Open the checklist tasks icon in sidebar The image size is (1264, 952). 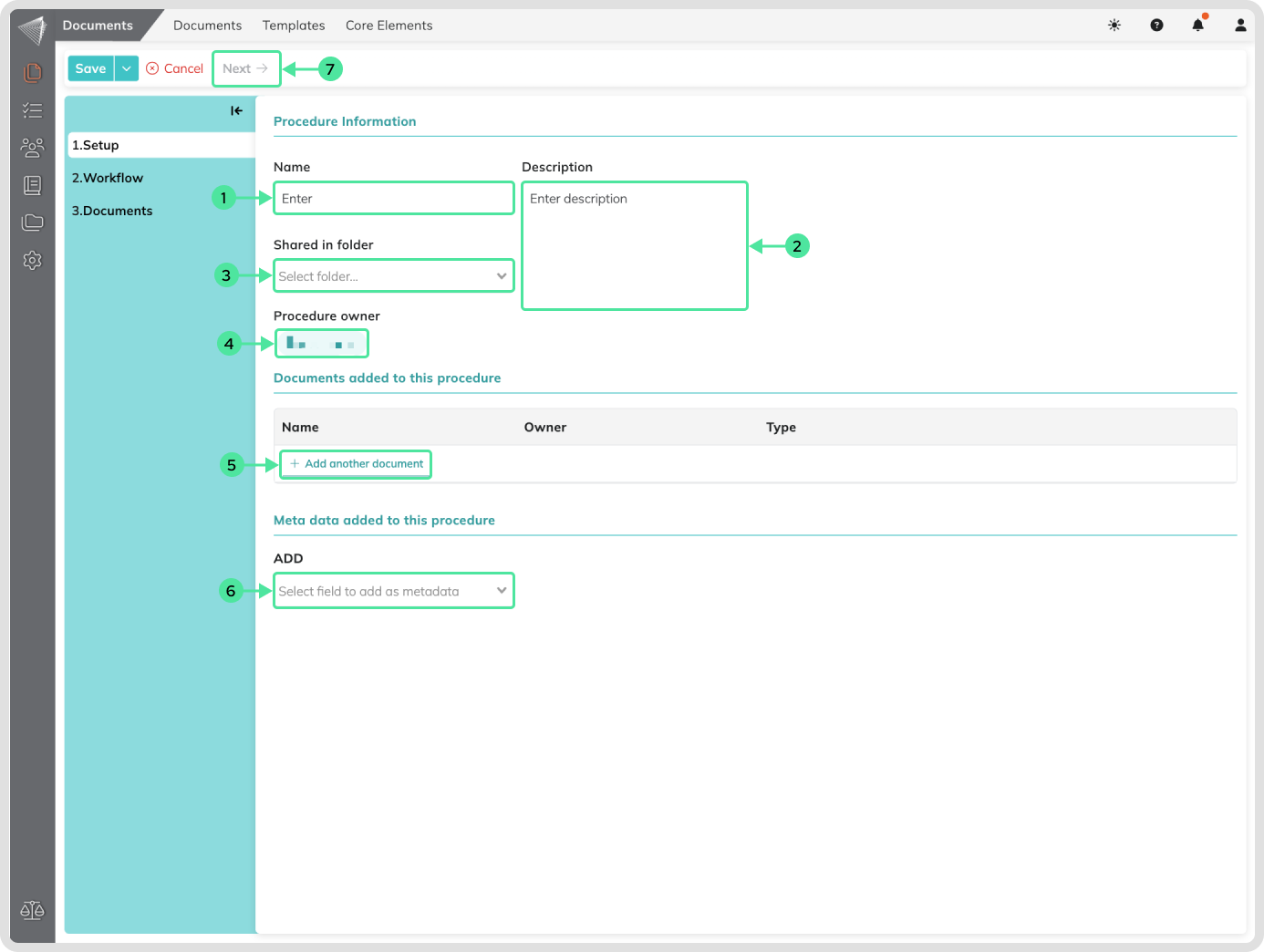pyautogui.click(x=33, y=110)
